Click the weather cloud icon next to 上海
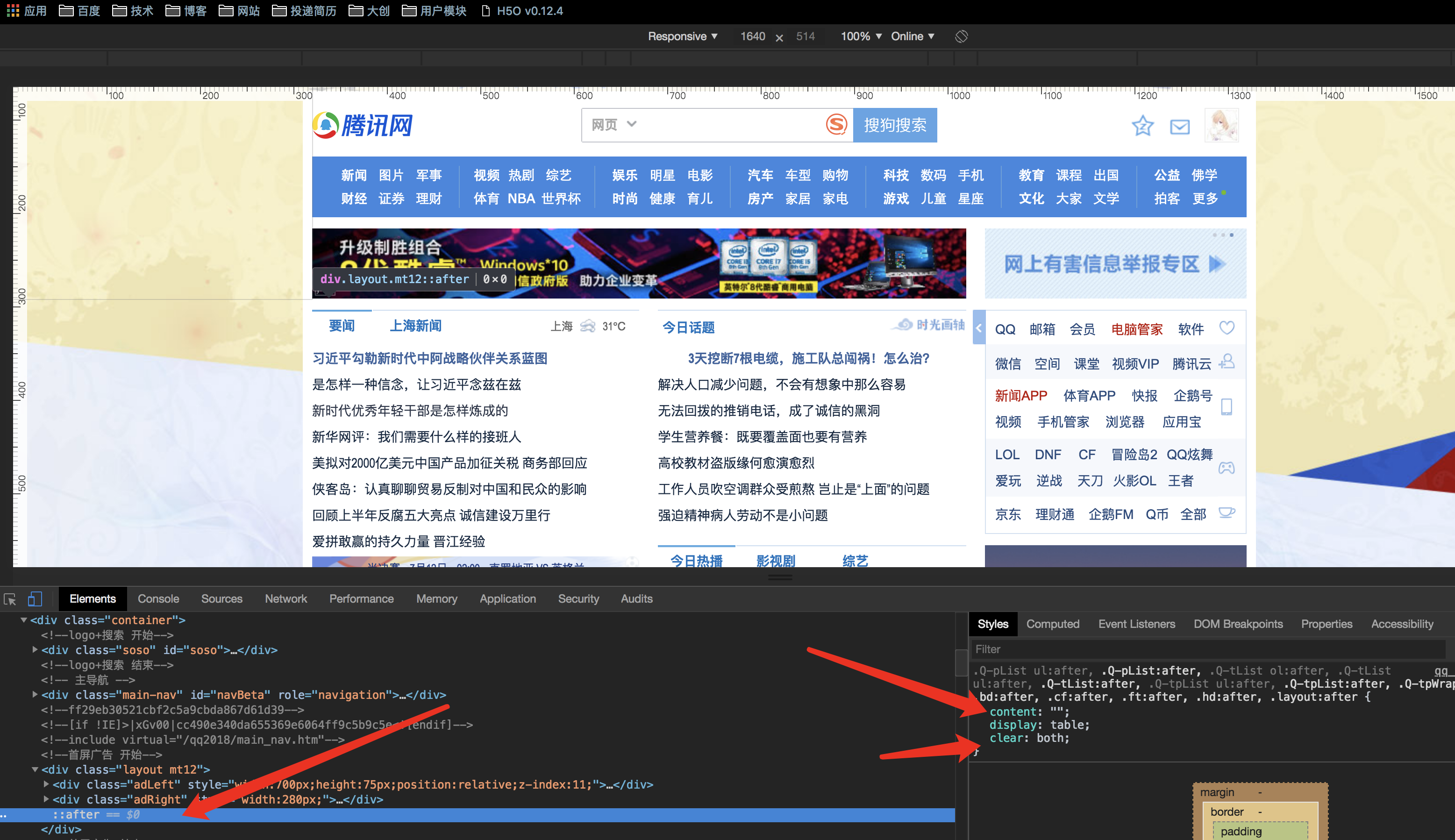 (588, 326)
